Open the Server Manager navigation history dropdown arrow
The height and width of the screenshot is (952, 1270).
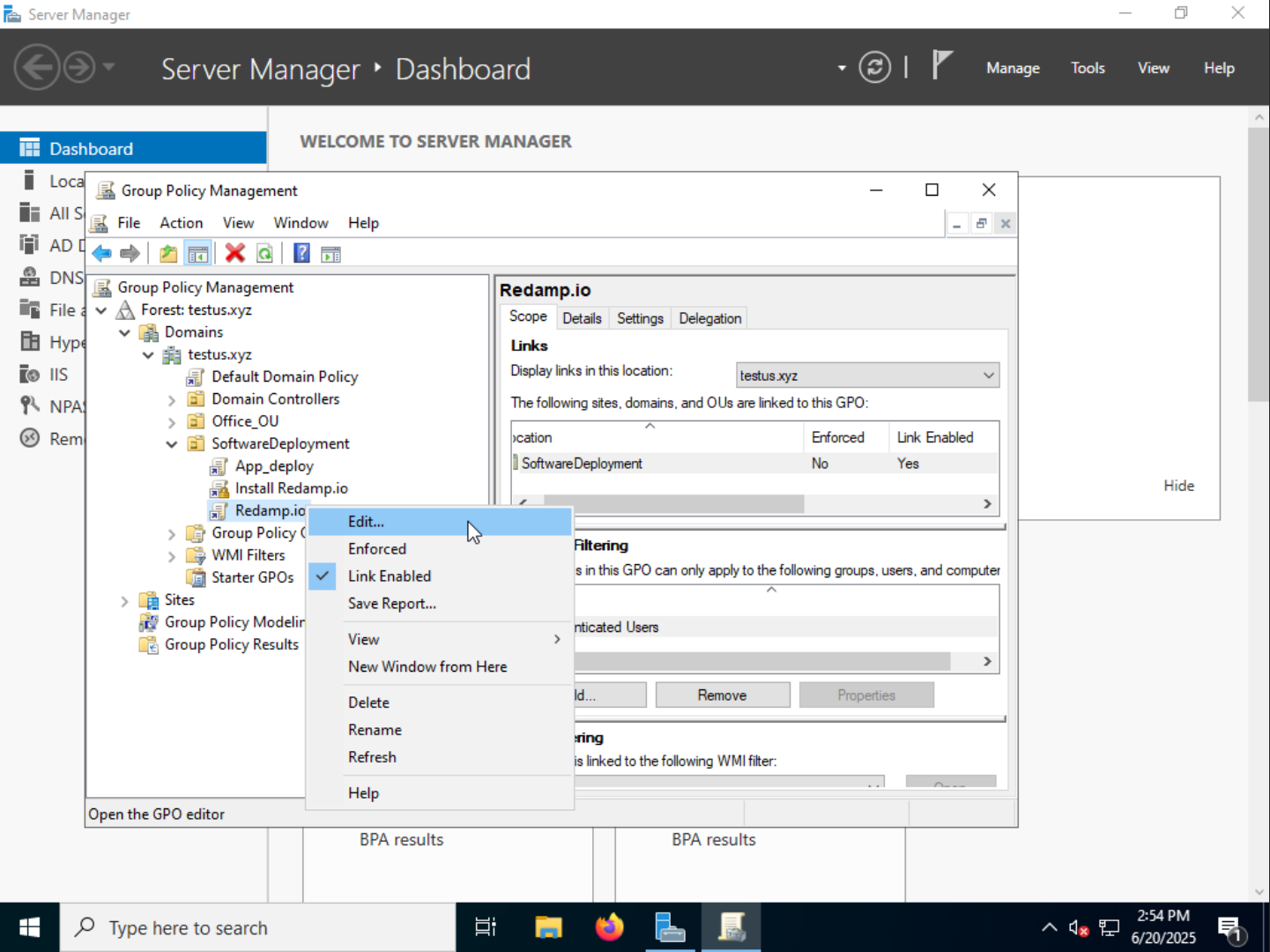coord(108,67)
